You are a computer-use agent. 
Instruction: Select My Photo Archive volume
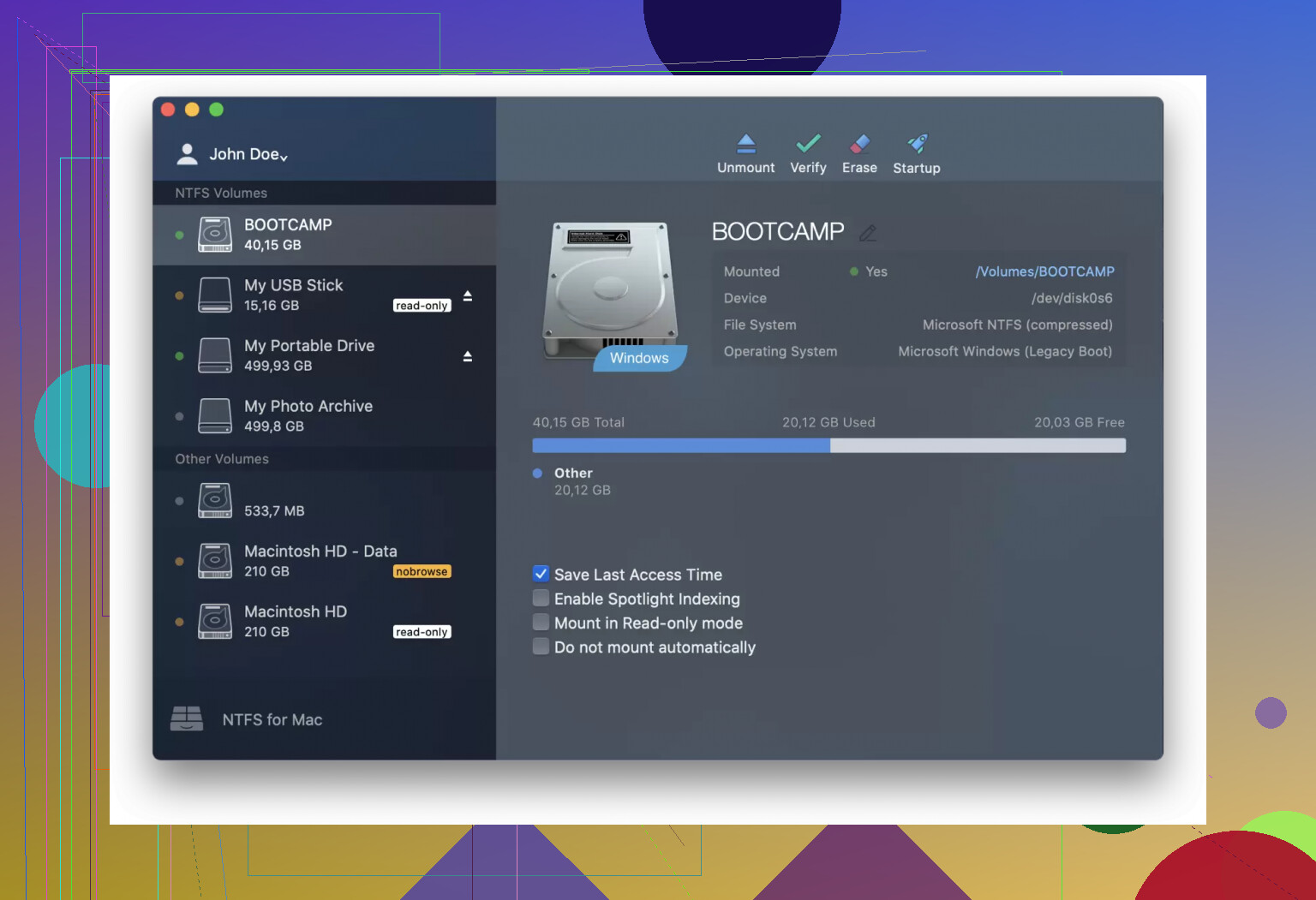pyautogui.click(x=308, y=415)
